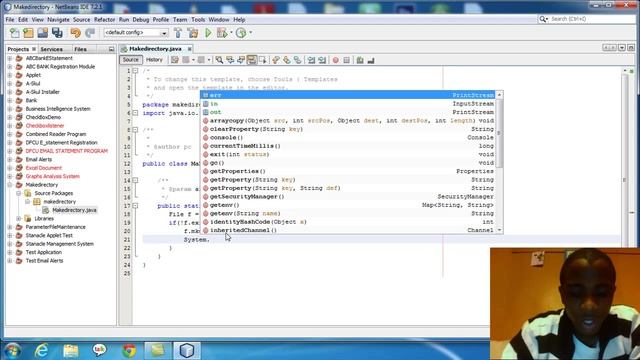This screenshot has width=640, height=360.
Task: Click the Start Macro Recording red dot
Action: (x=336, y=60)
